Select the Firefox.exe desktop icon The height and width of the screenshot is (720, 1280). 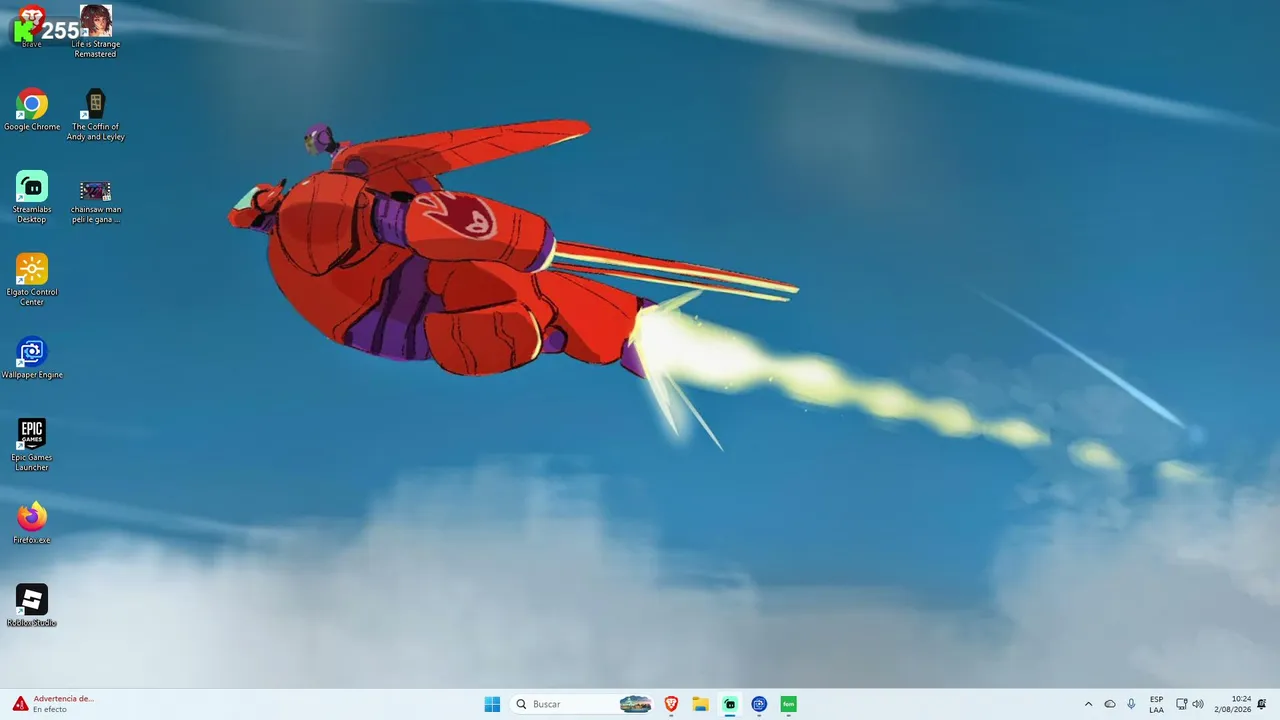pos(32,523)
